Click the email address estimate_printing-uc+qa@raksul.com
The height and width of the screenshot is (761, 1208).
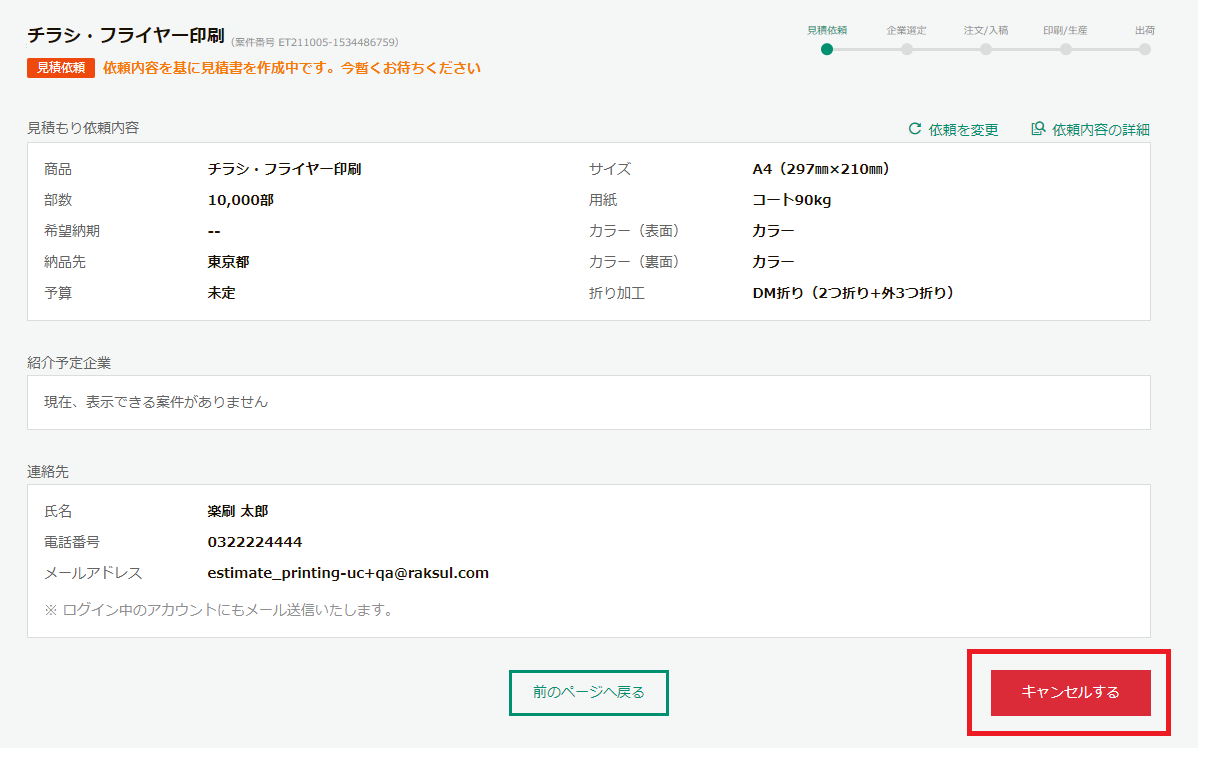345,572
